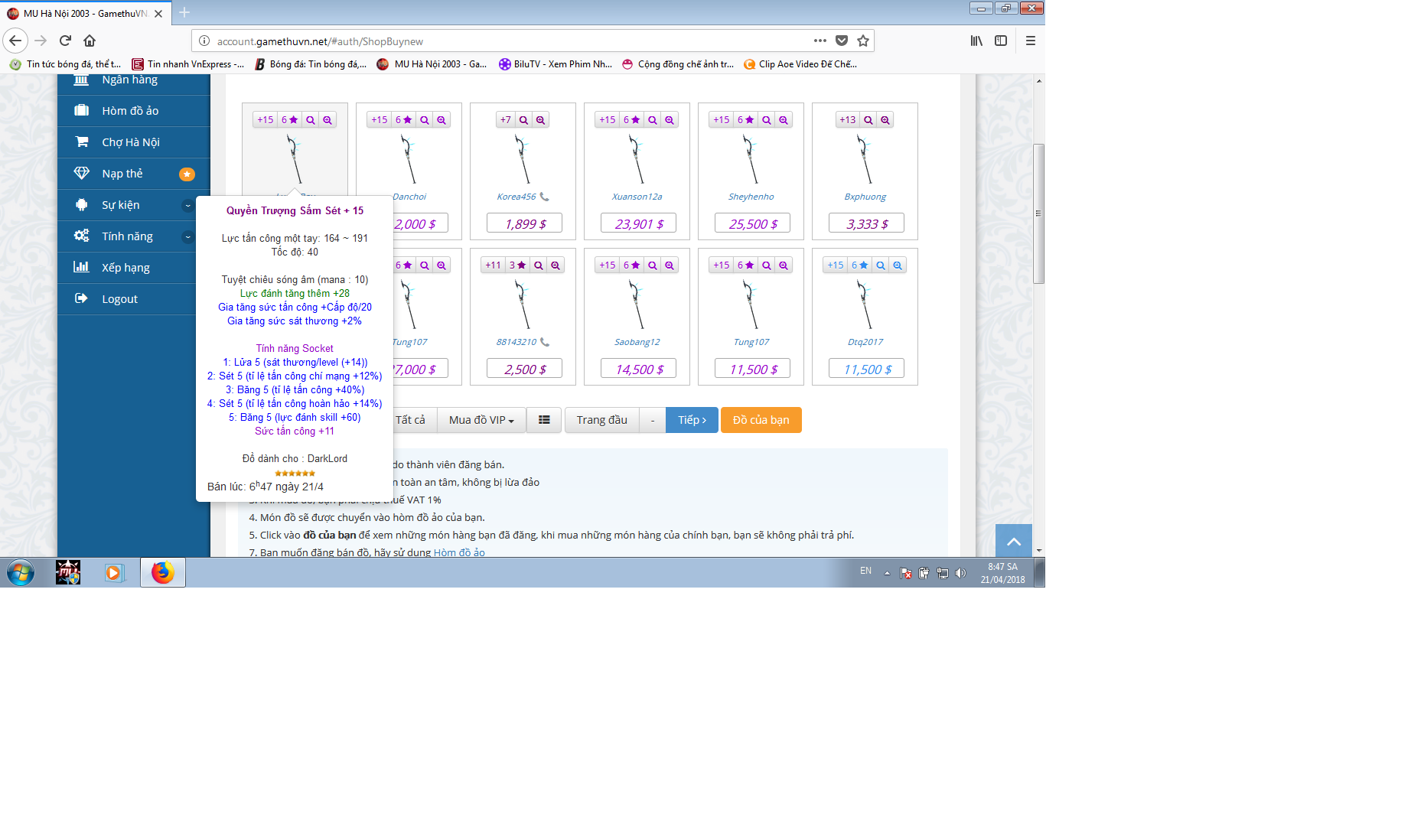Image resolution: width=1411 pixels, height=840 pixels.
Task: Click the 2,500 $ price button
Action: click(x=525, y=369)
